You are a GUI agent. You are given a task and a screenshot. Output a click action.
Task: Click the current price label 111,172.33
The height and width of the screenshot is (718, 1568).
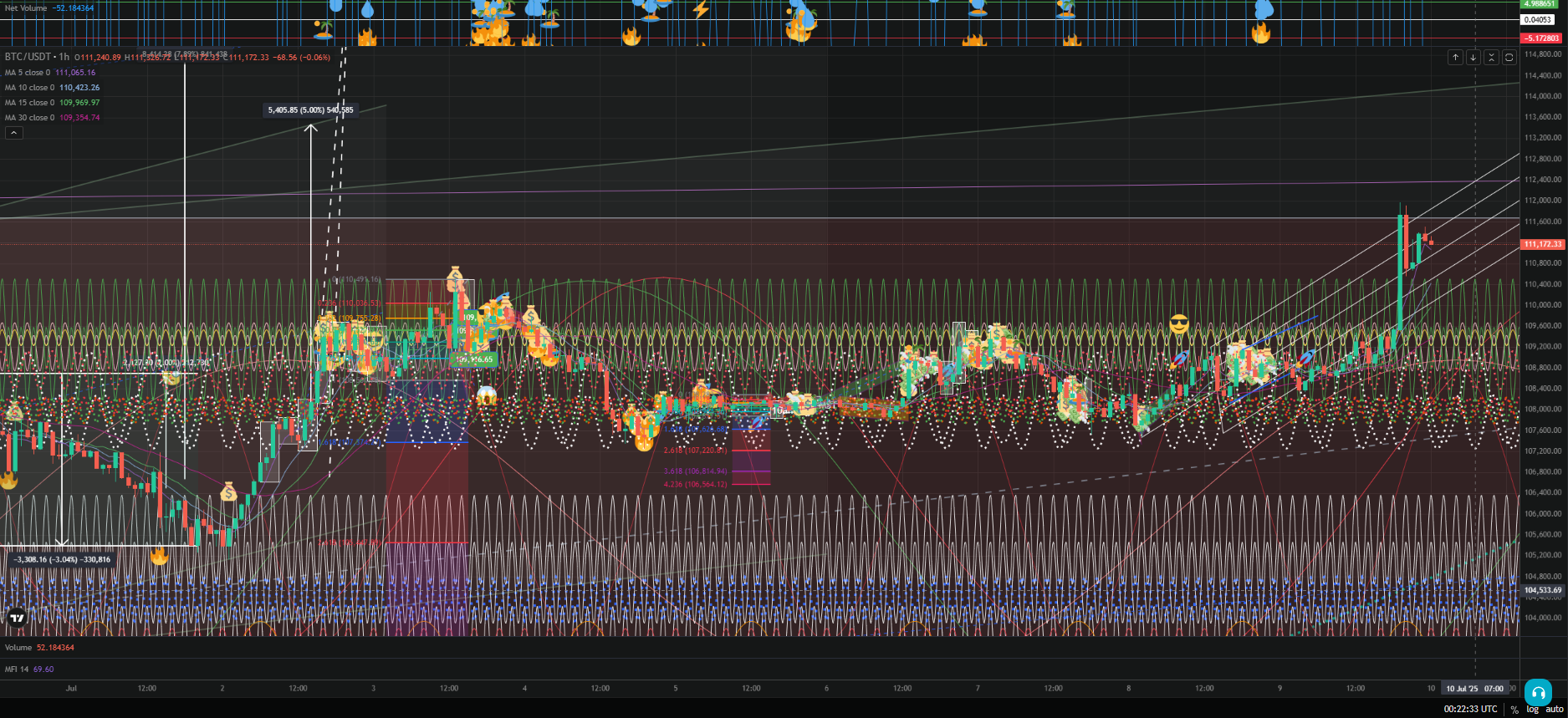tap(1543, 244)
